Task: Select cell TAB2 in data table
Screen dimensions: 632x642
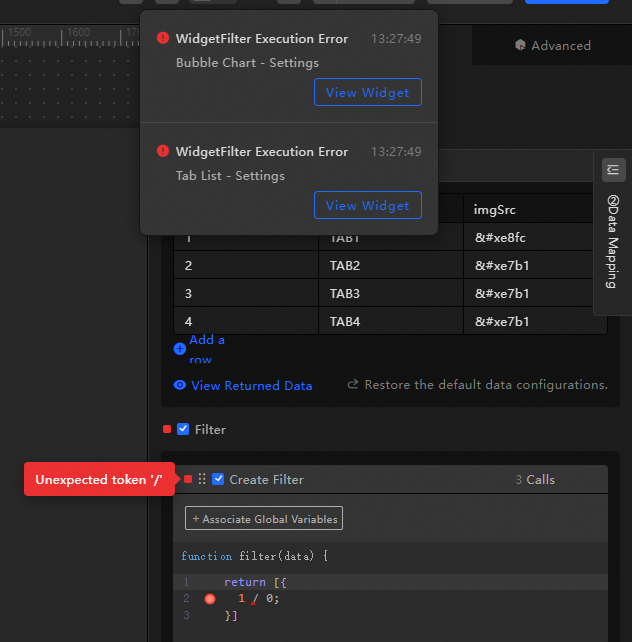Action: 391,265
